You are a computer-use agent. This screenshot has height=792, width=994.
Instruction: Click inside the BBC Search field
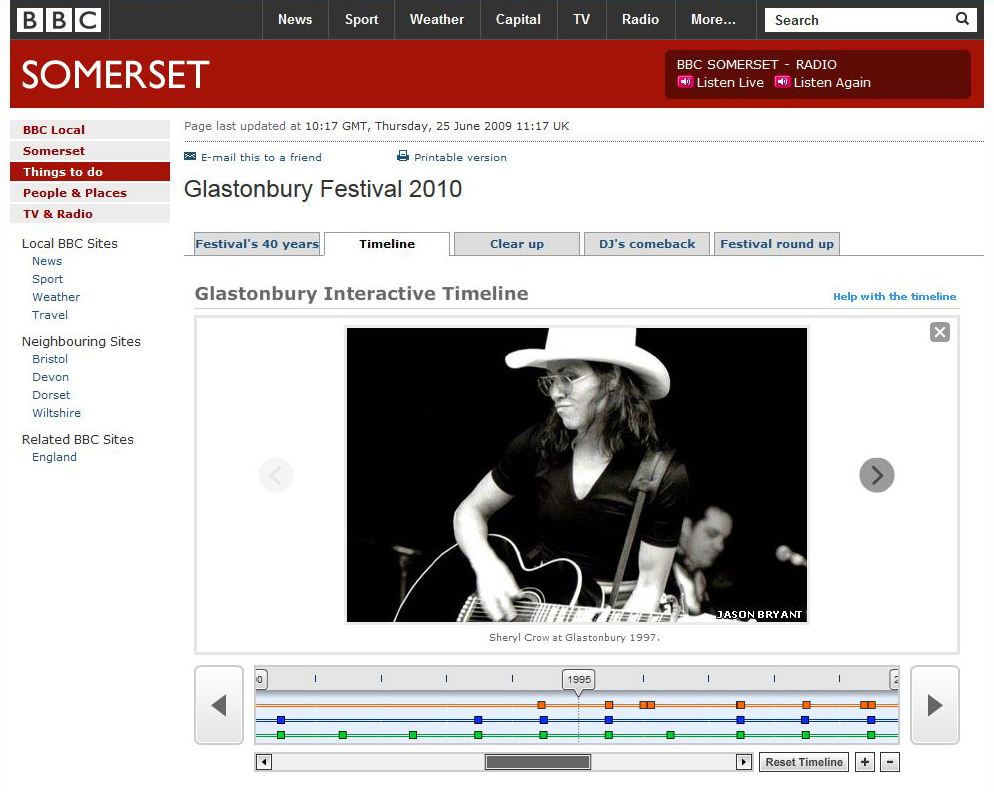(x=858, y=19)
